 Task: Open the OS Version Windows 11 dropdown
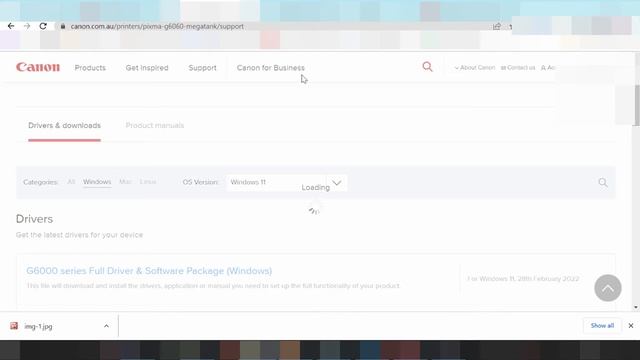coord(287,182)
